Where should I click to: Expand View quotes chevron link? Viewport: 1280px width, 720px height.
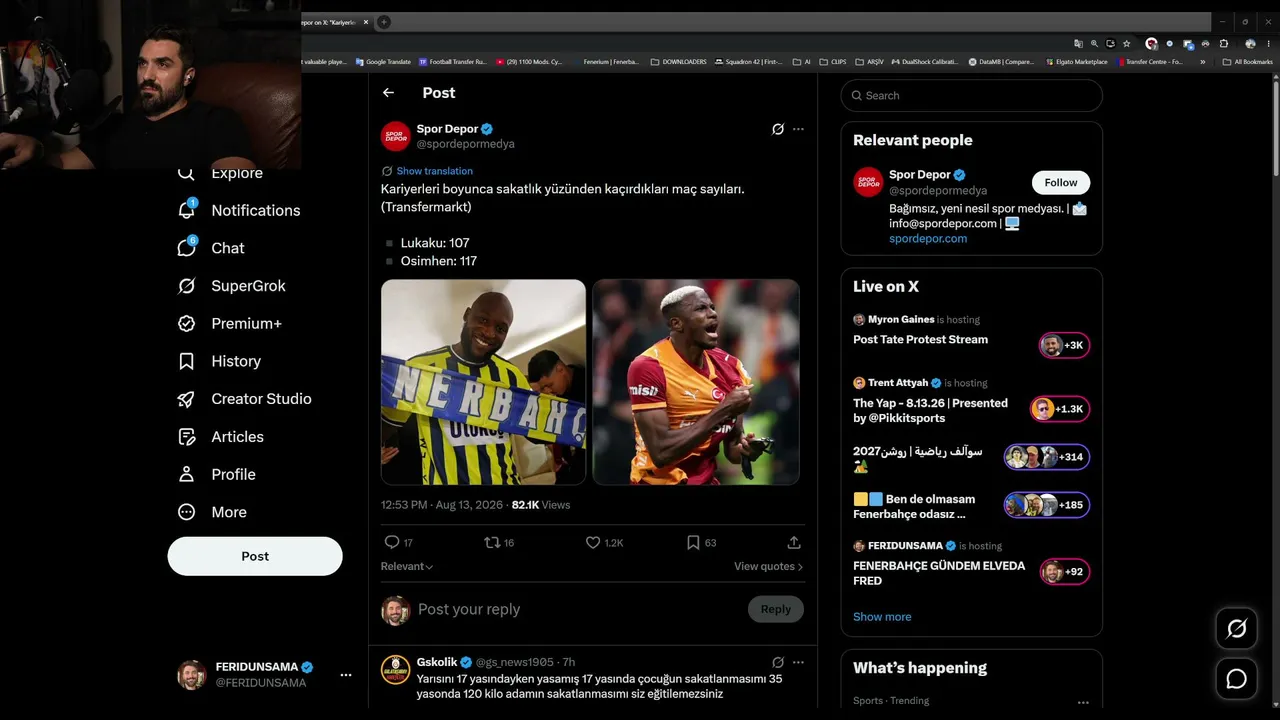click(x=768, y=567)
